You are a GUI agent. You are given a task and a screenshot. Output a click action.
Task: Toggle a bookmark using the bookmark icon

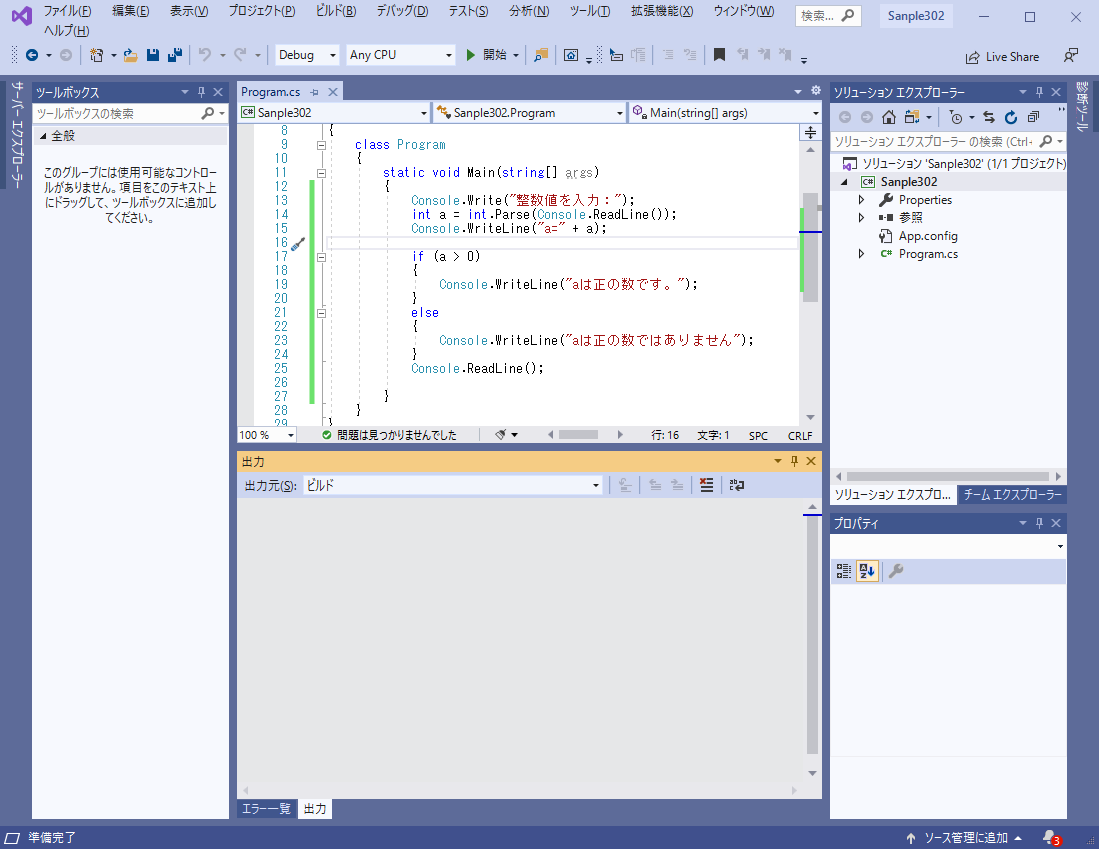[x=719, y=55]
